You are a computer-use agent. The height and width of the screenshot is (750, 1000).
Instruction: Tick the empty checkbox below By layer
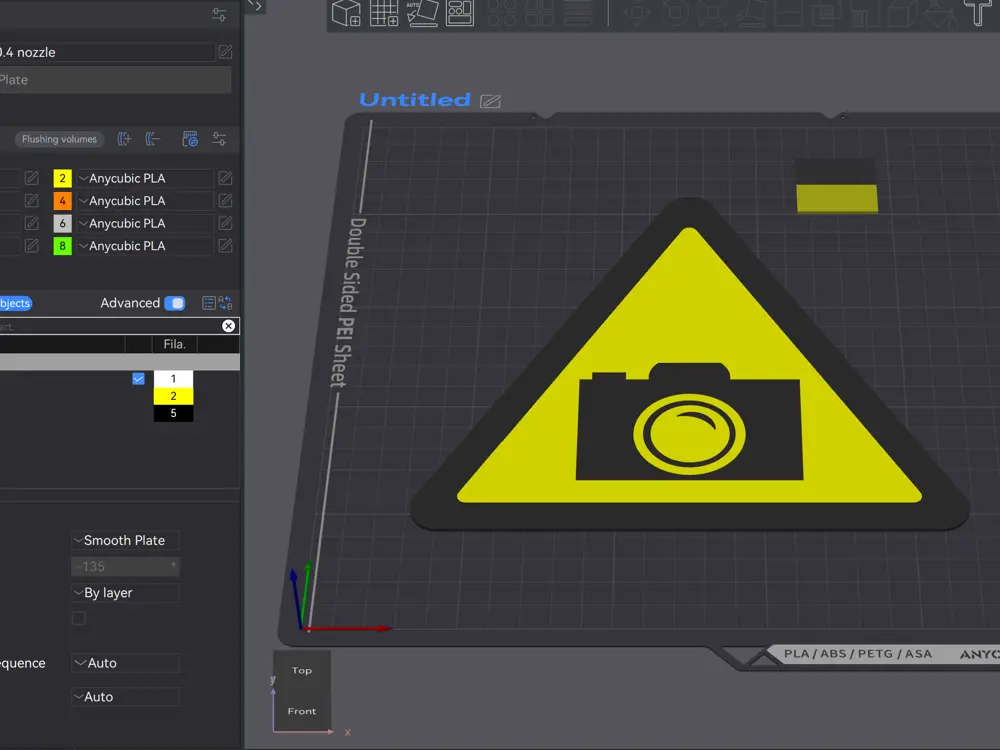[x=79, y=619]
